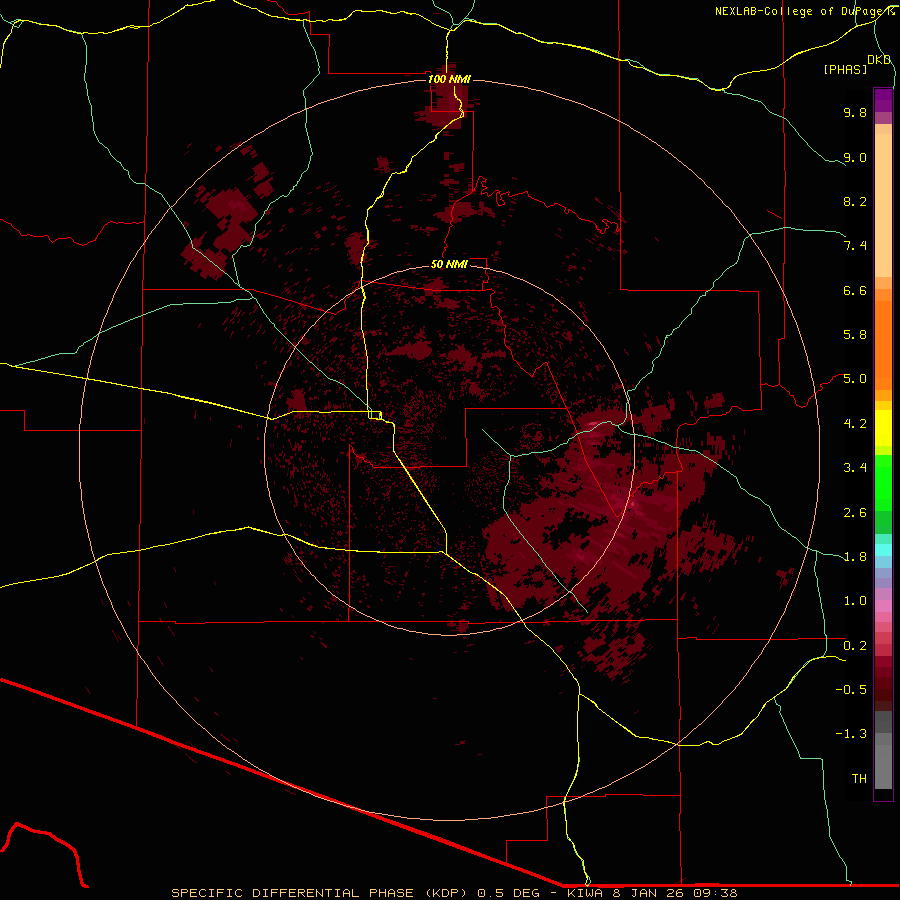Pick the cyan band of the color bar
This screenshot has height=900, width=900.
[883, 550]
